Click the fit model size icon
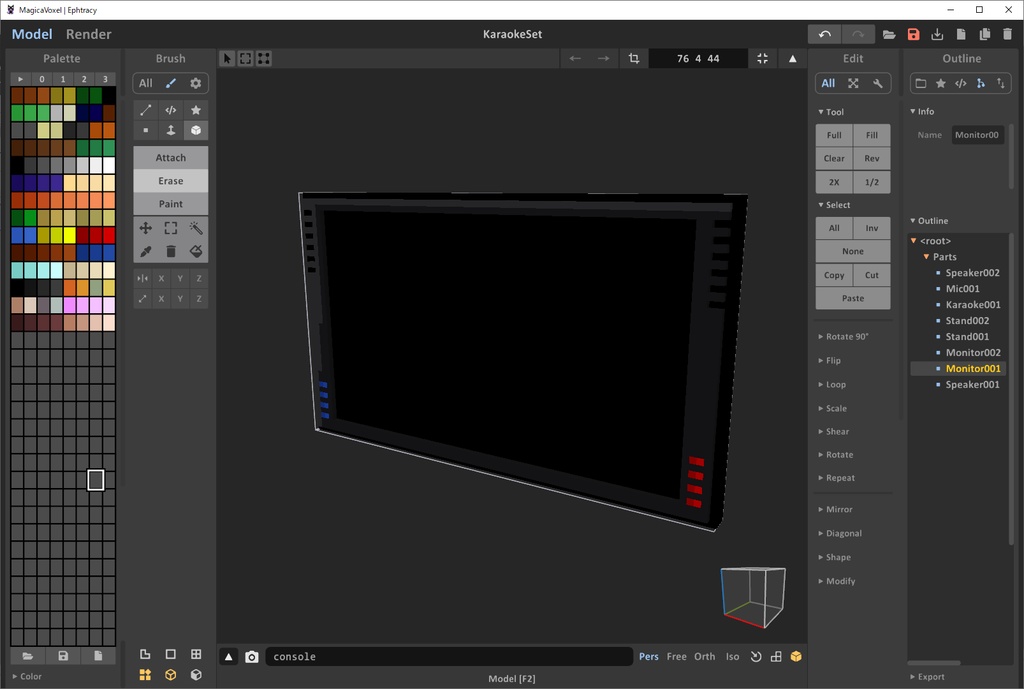 (762, 59)
